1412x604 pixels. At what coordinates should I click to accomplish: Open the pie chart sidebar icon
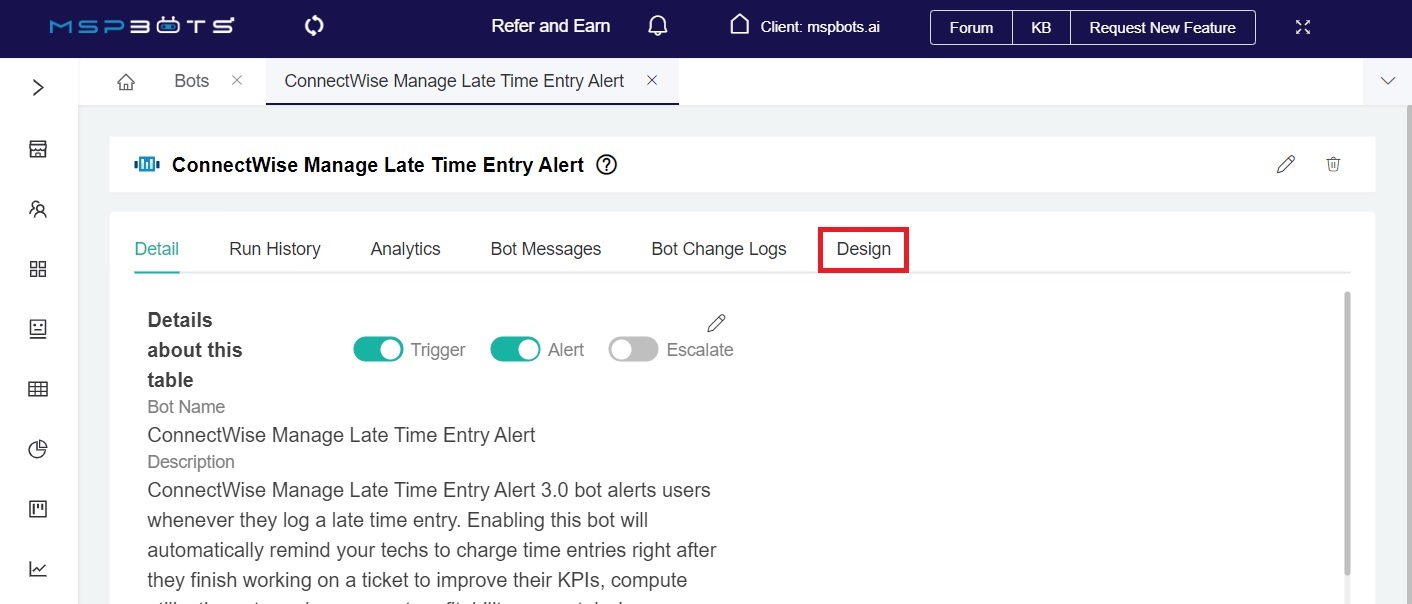[x=38, y=449]
